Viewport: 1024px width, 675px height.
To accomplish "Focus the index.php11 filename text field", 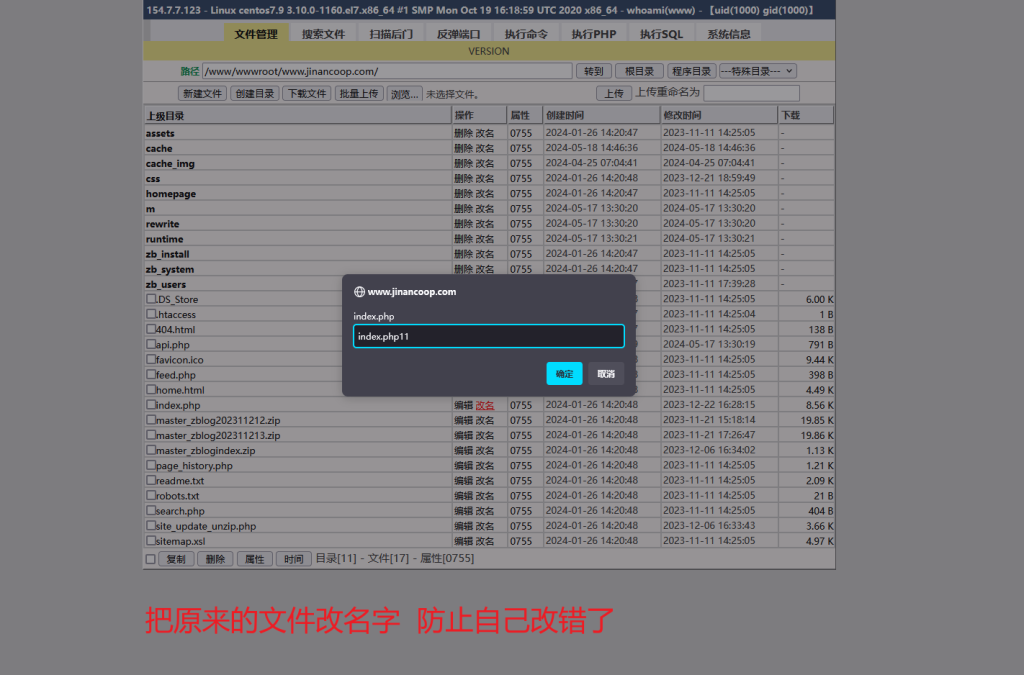I will click(x=488, y=337).
